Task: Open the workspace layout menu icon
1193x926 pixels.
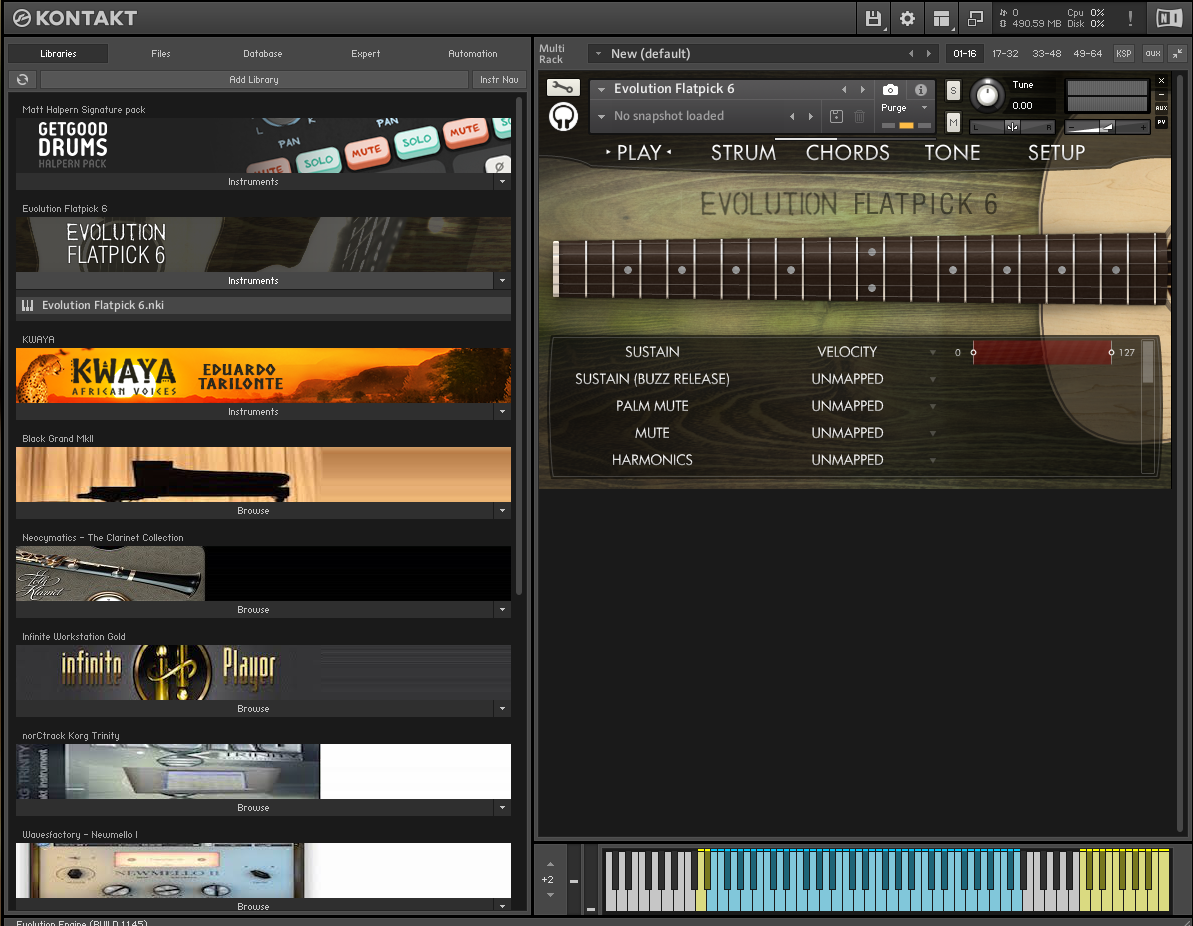Action: coord(941,18)
